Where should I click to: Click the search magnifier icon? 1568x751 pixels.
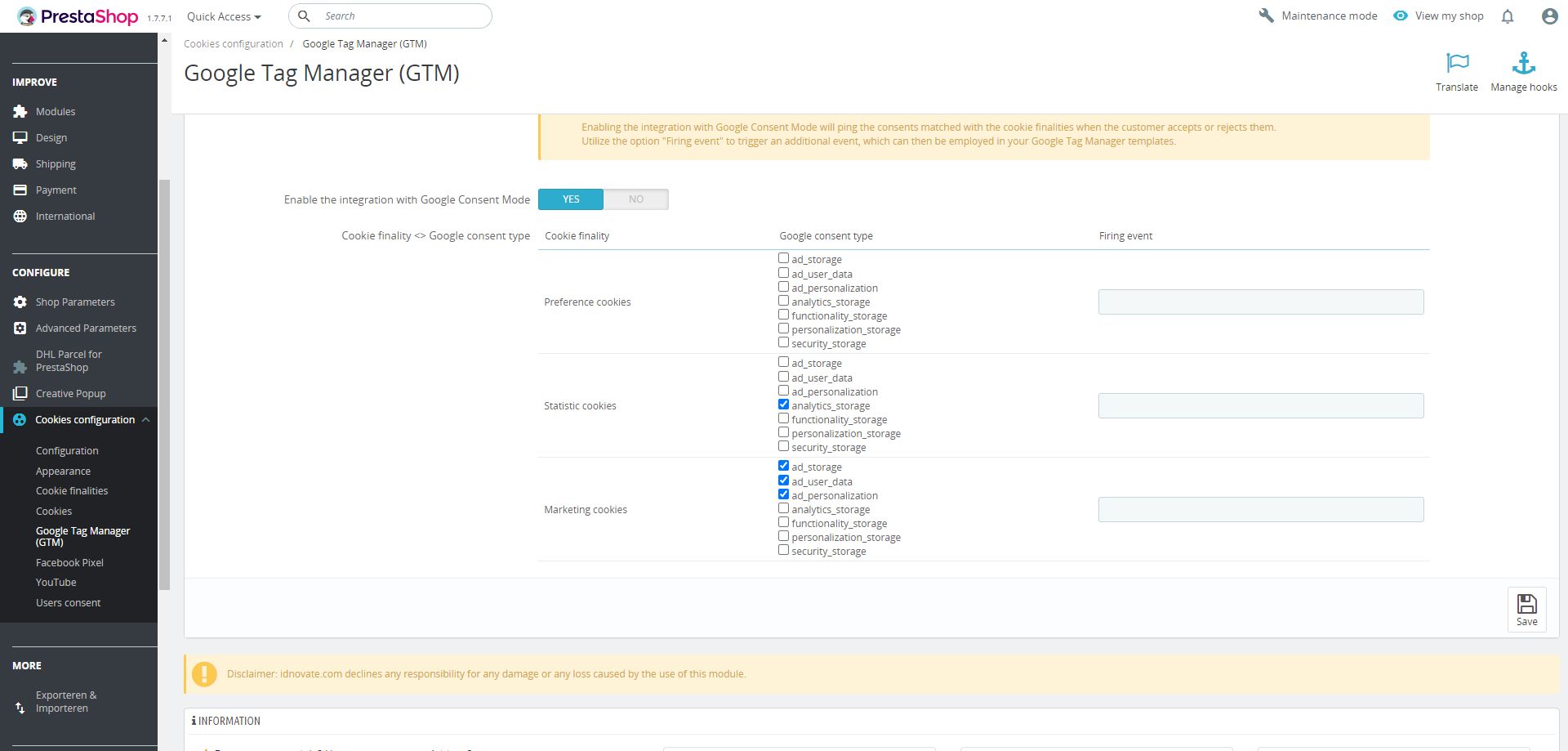304,16
